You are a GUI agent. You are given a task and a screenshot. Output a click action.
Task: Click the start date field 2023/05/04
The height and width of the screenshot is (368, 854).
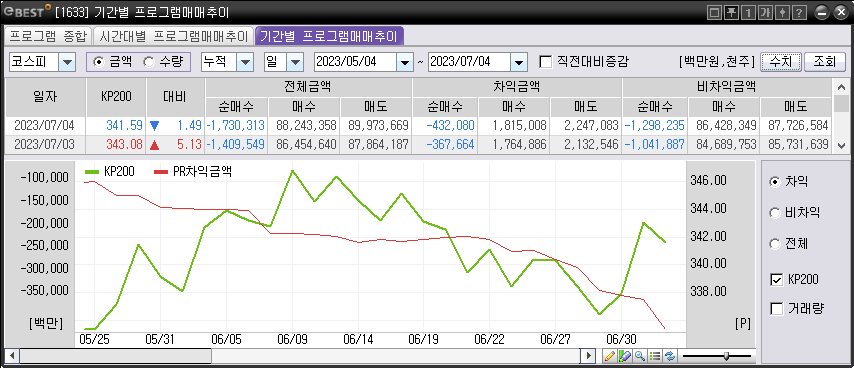(x=355, y=62)
